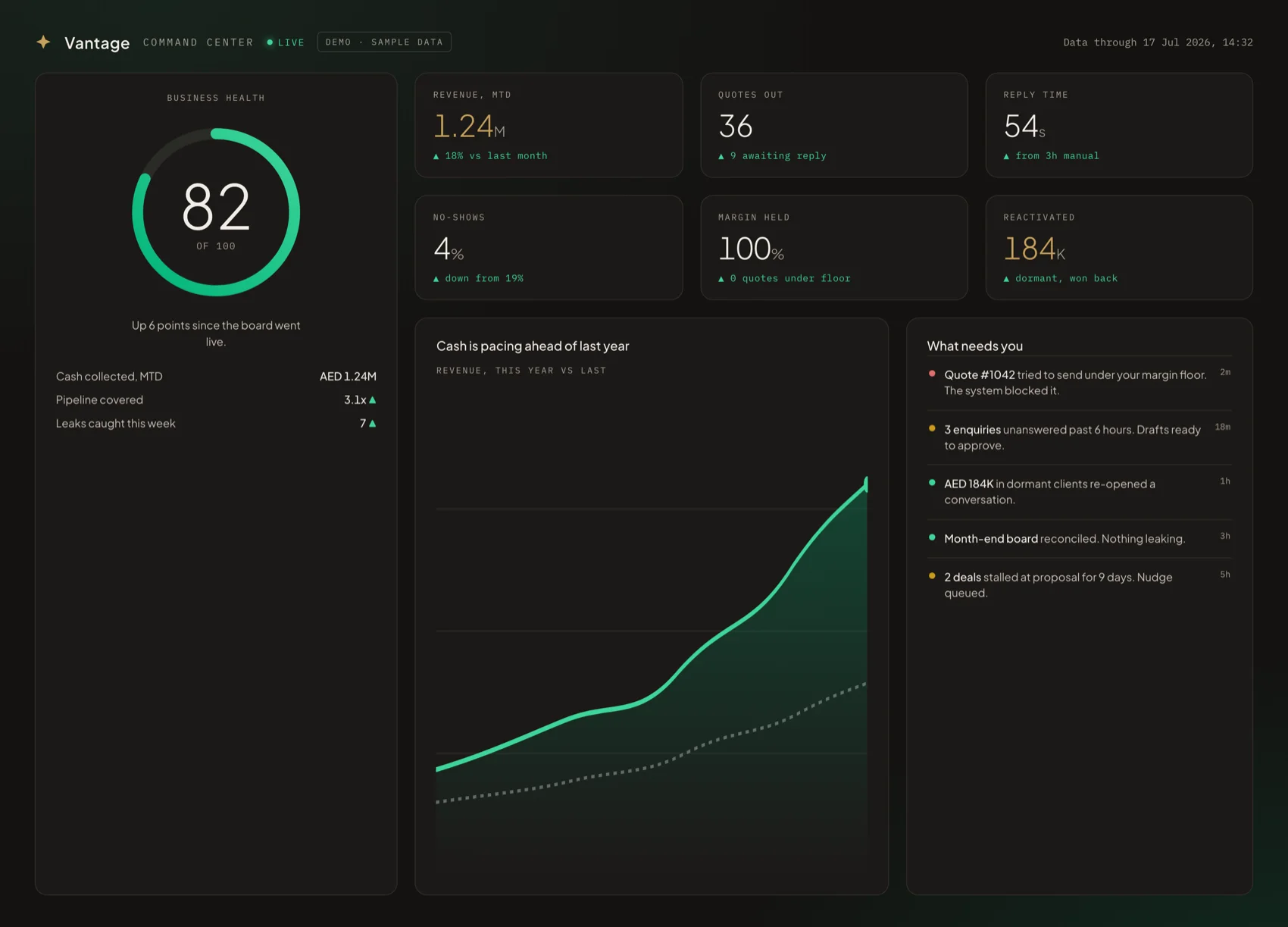Click the 3h timestamp on the Month-end alert
This screenshot has width=1288, height=927.
[x=1225, y=536]
